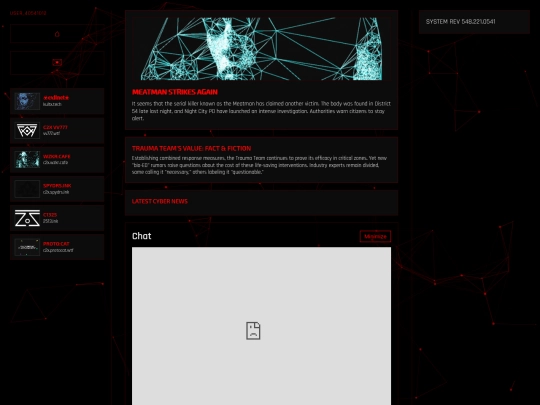Click the Meatman article body text
Screen dimensions: 540x405
click(x=261, y=111)
